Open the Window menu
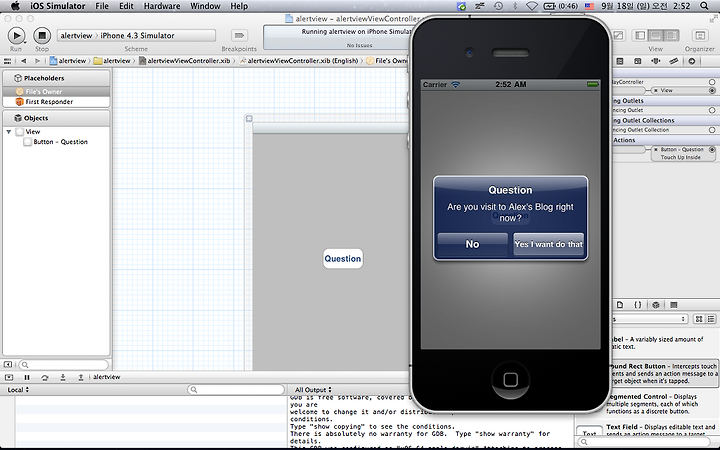Screen dimensions: 720x450 coord(205,6)
